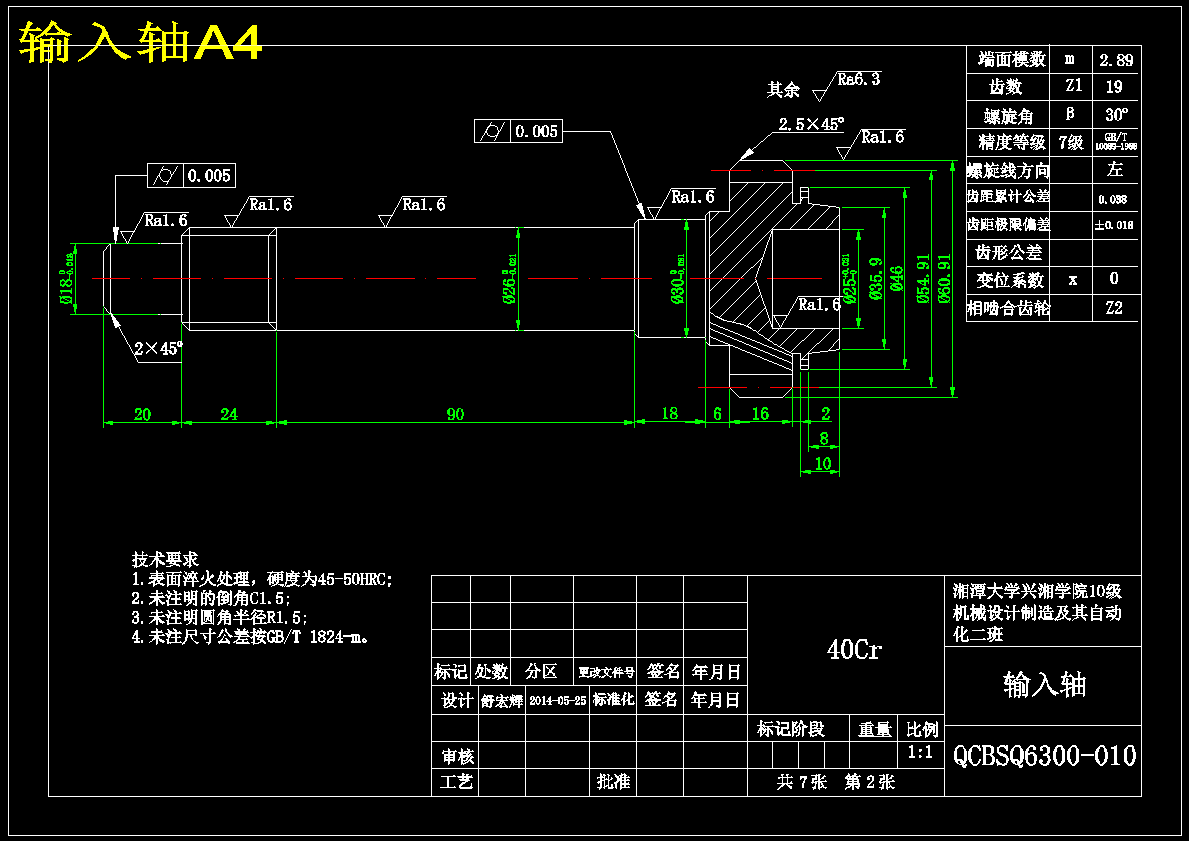Screen dimensions: 1189x841
Task: Select note 1 about 45-50HRC hardness
Action: pos(262,579)
